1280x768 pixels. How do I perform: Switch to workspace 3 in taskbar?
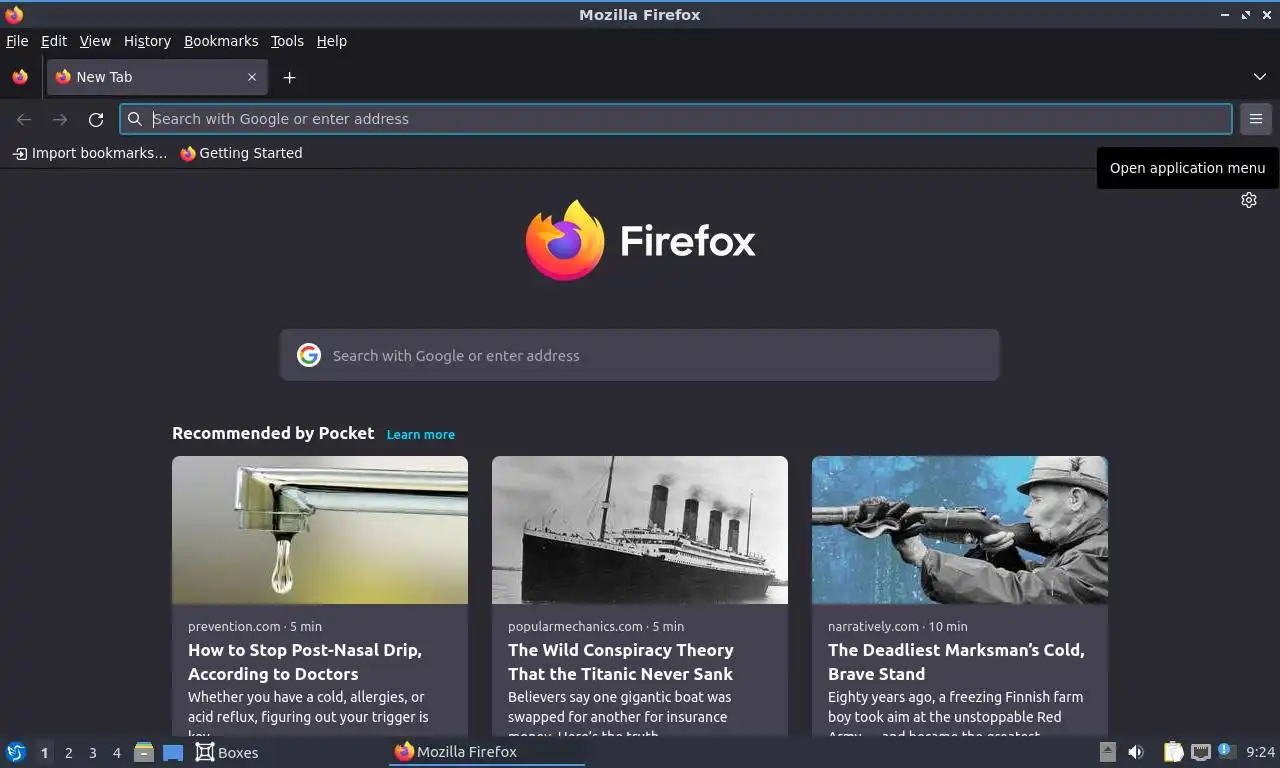(x=92, y=753)
